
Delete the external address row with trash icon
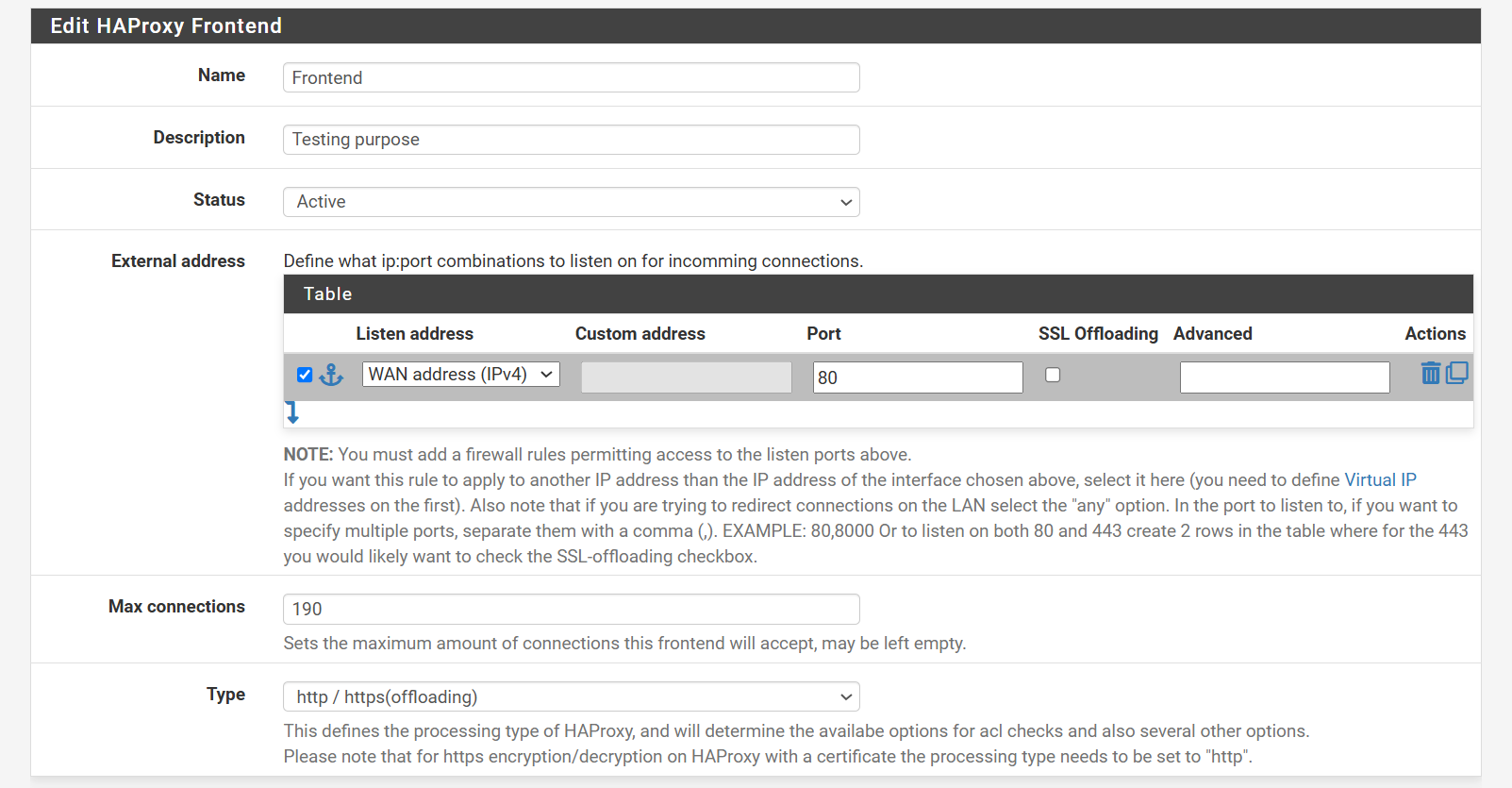(x=1431, y=373)
